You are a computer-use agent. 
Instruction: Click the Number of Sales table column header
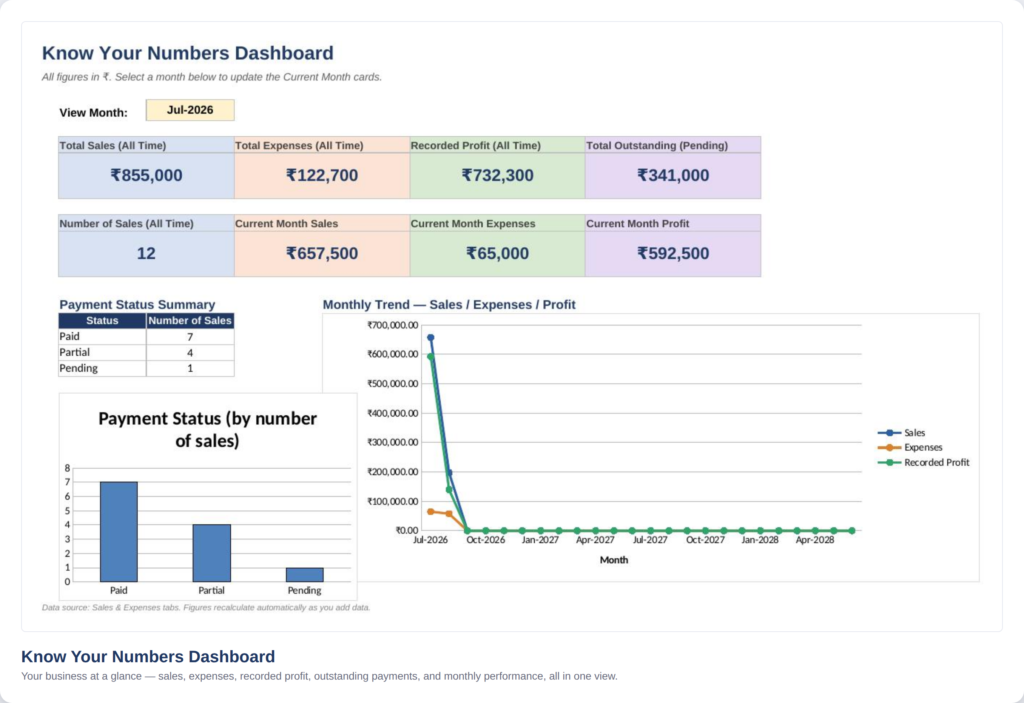coord(190,321)
